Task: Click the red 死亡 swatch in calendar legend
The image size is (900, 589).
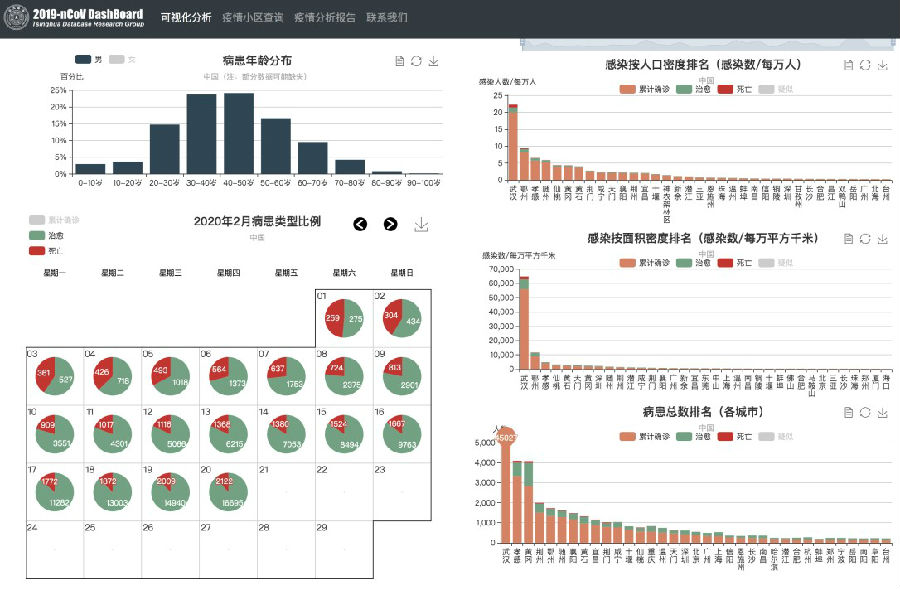Action: 37,250
